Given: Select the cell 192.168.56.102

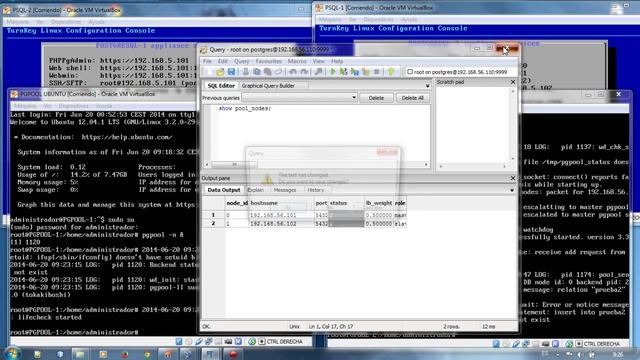Looking at the screenshot, I should (x=281, y=224).
